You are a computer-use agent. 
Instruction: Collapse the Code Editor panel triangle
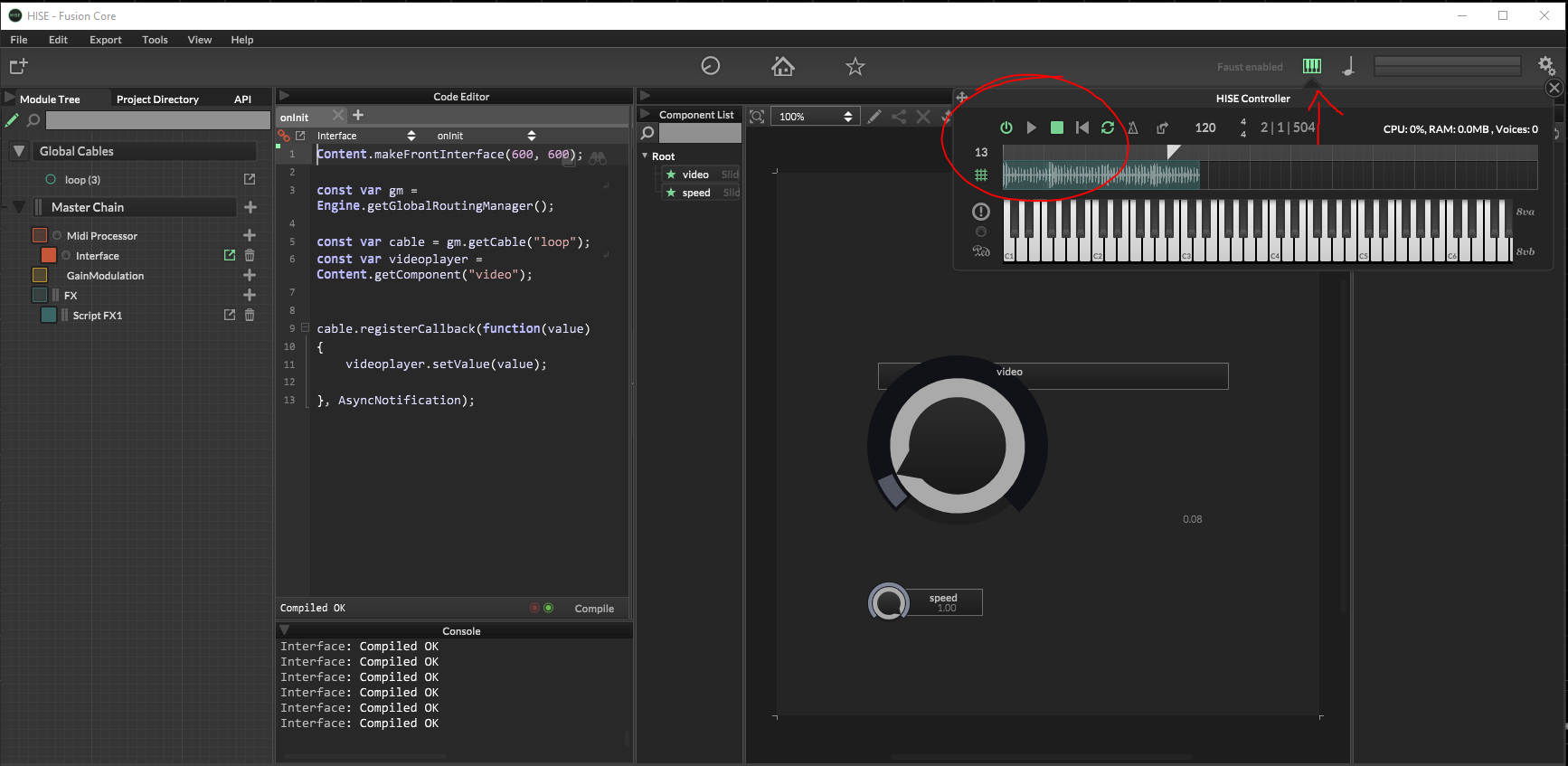coord(284,96)
